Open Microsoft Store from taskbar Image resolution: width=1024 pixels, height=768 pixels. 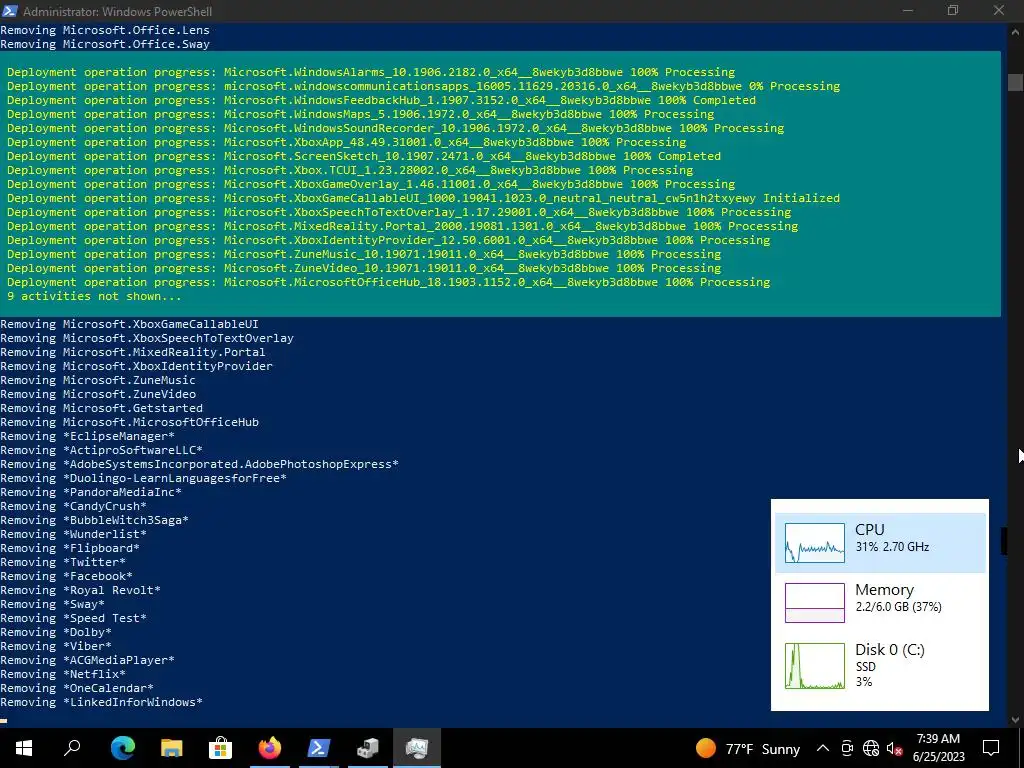point(220,748)
